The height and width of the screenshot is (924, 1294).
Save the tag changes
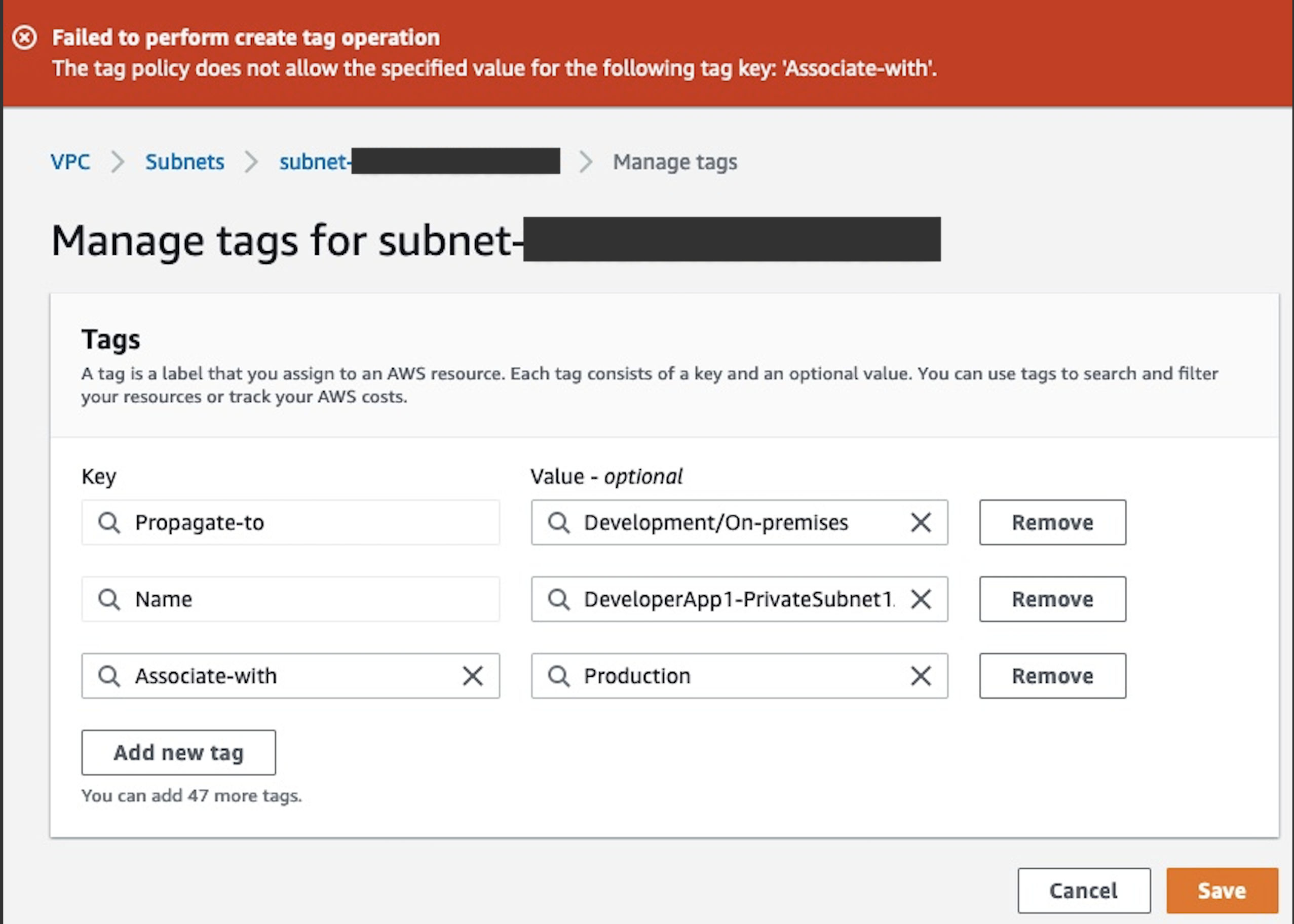(1222, 890)
